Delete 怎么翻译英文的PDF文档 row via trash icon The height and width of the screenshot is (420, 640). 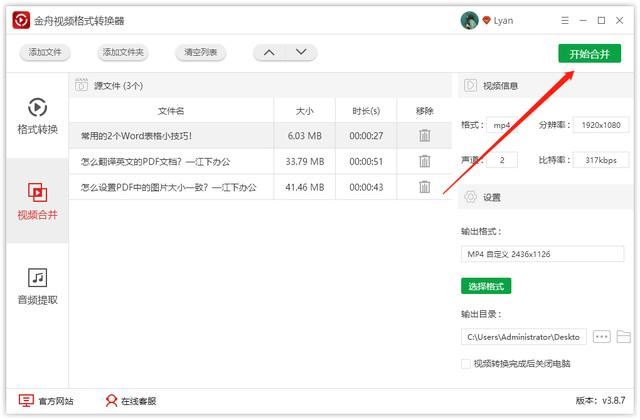(424, 161)
